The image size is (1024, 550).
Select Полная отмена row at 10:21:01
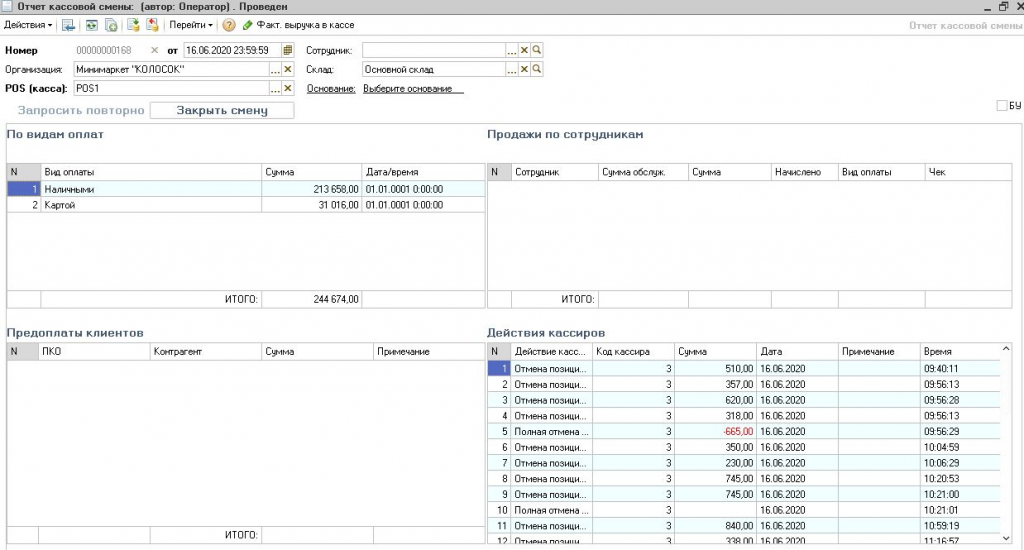coord(744,510)
